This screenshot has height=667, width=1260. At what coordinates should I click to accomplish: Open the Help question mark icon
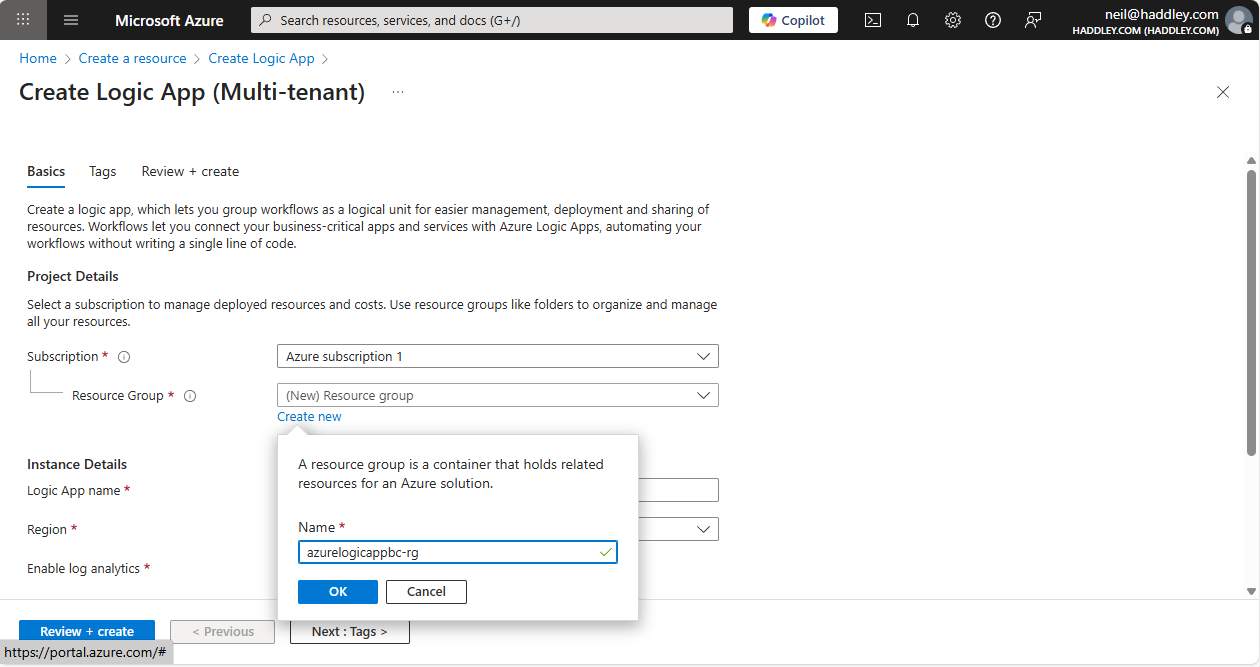(x=993, y=20)
